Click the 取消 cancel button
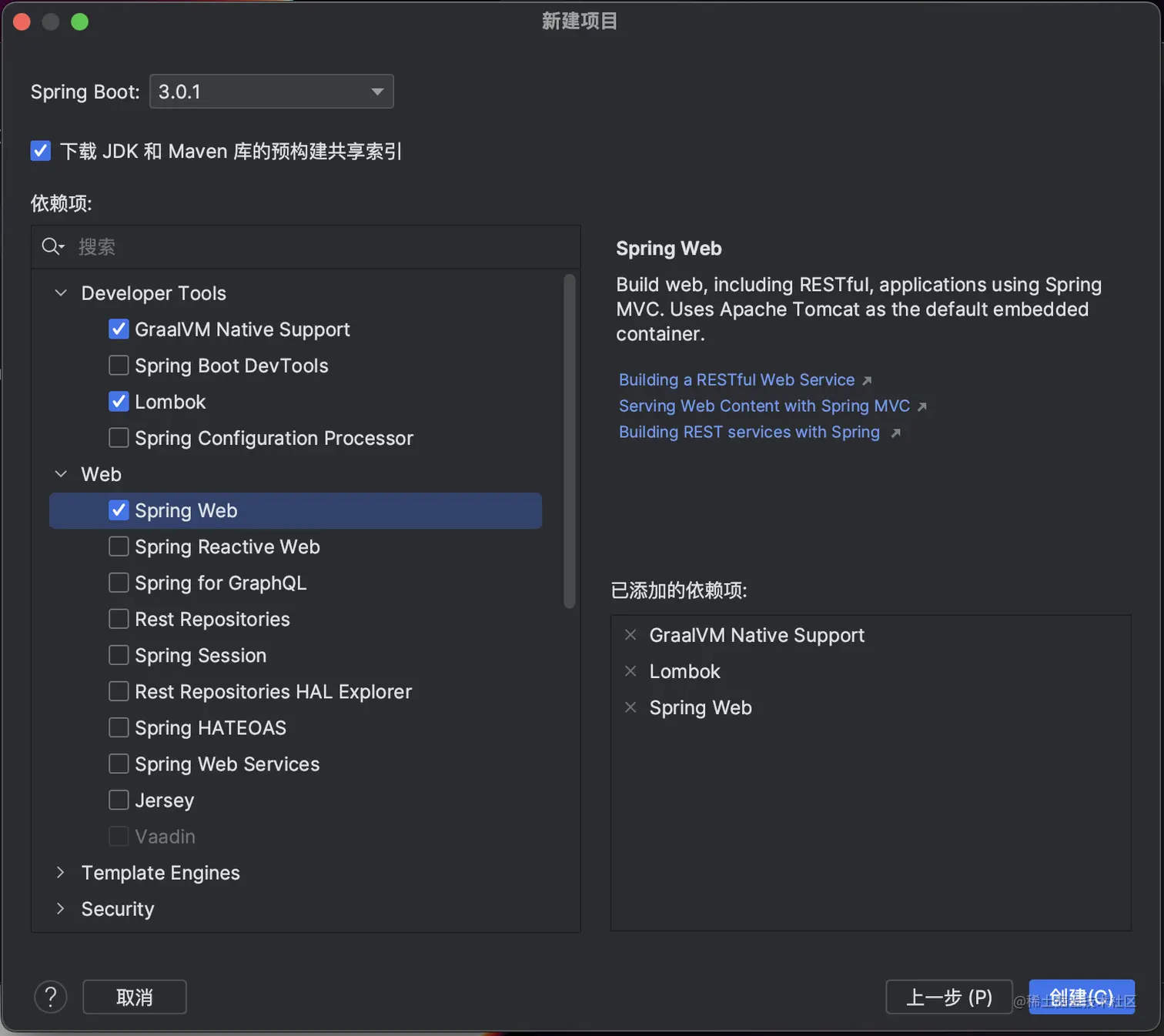Image resolution: width=1164 pixels, height=1036 pixels. (x=134, y=996)
